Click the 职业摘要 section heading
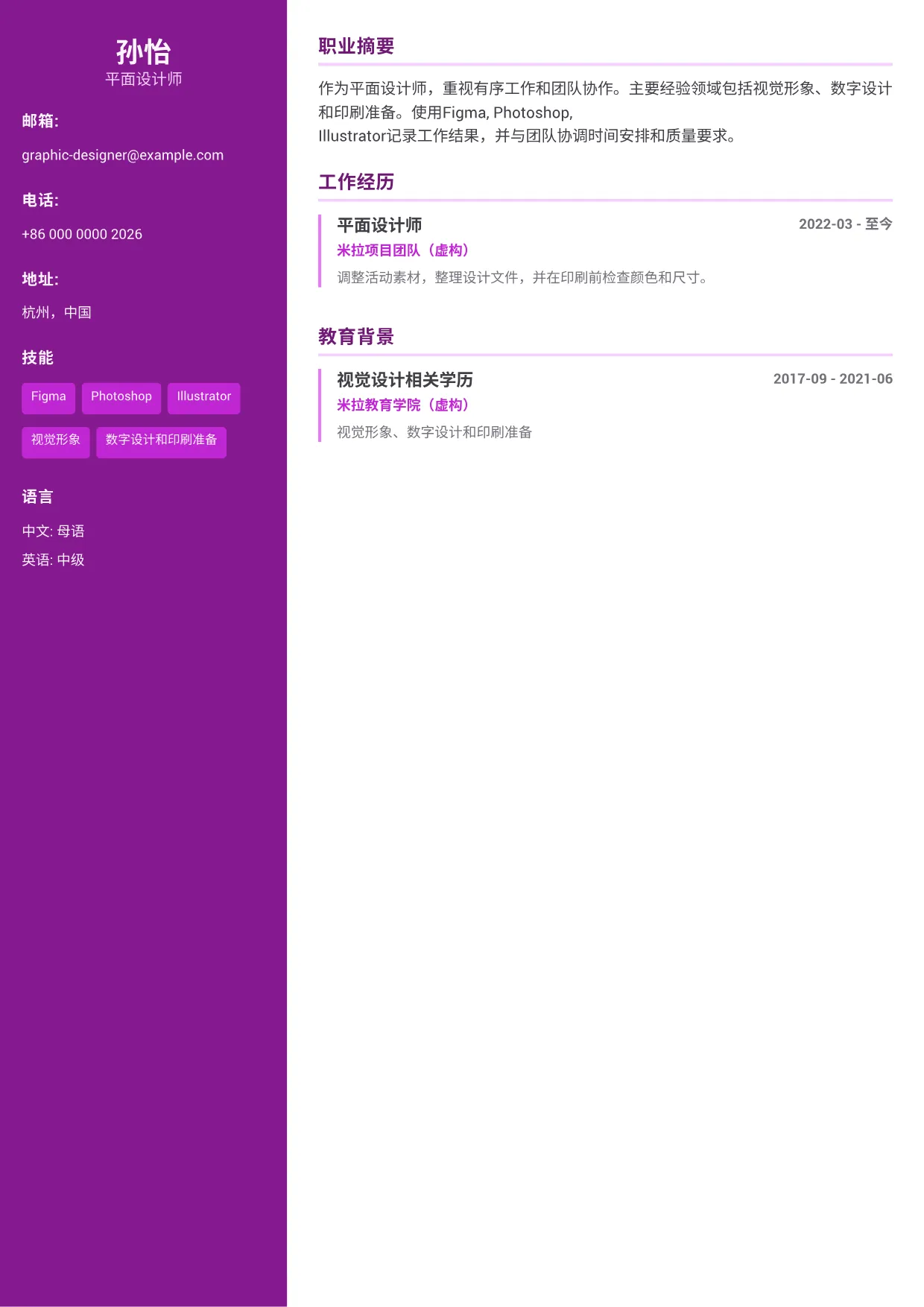The width and height of the screenshot is (924, 1307). [356, 46]
